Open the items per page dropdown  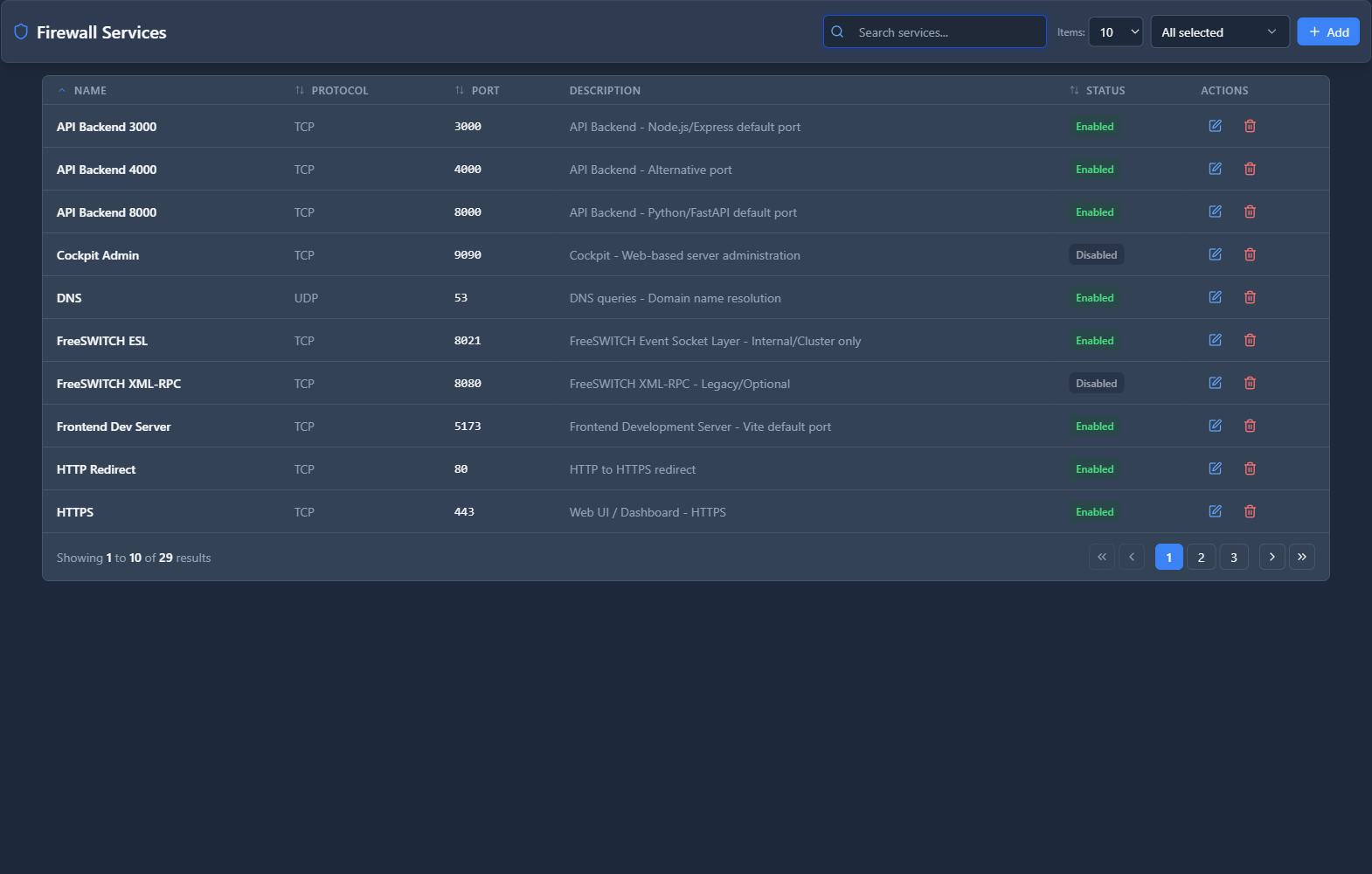tap(1115, 32)
